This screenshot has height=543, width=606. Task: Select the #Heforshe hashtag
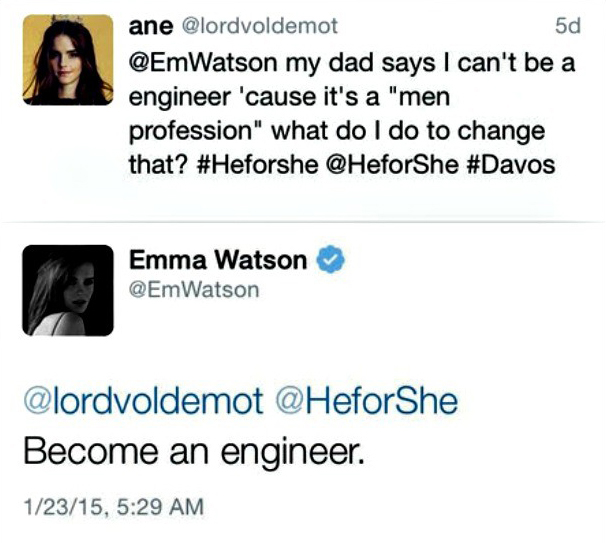(x=257, y=164)
